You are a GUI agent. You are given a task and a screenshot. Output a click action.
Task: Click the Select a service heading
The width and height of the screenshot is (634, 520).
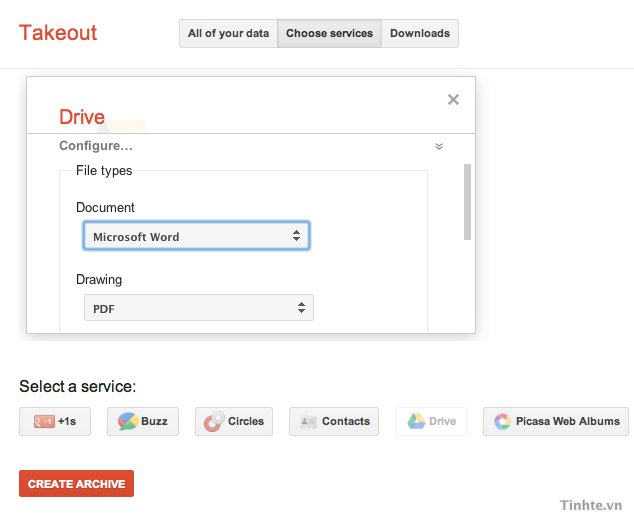78,387
